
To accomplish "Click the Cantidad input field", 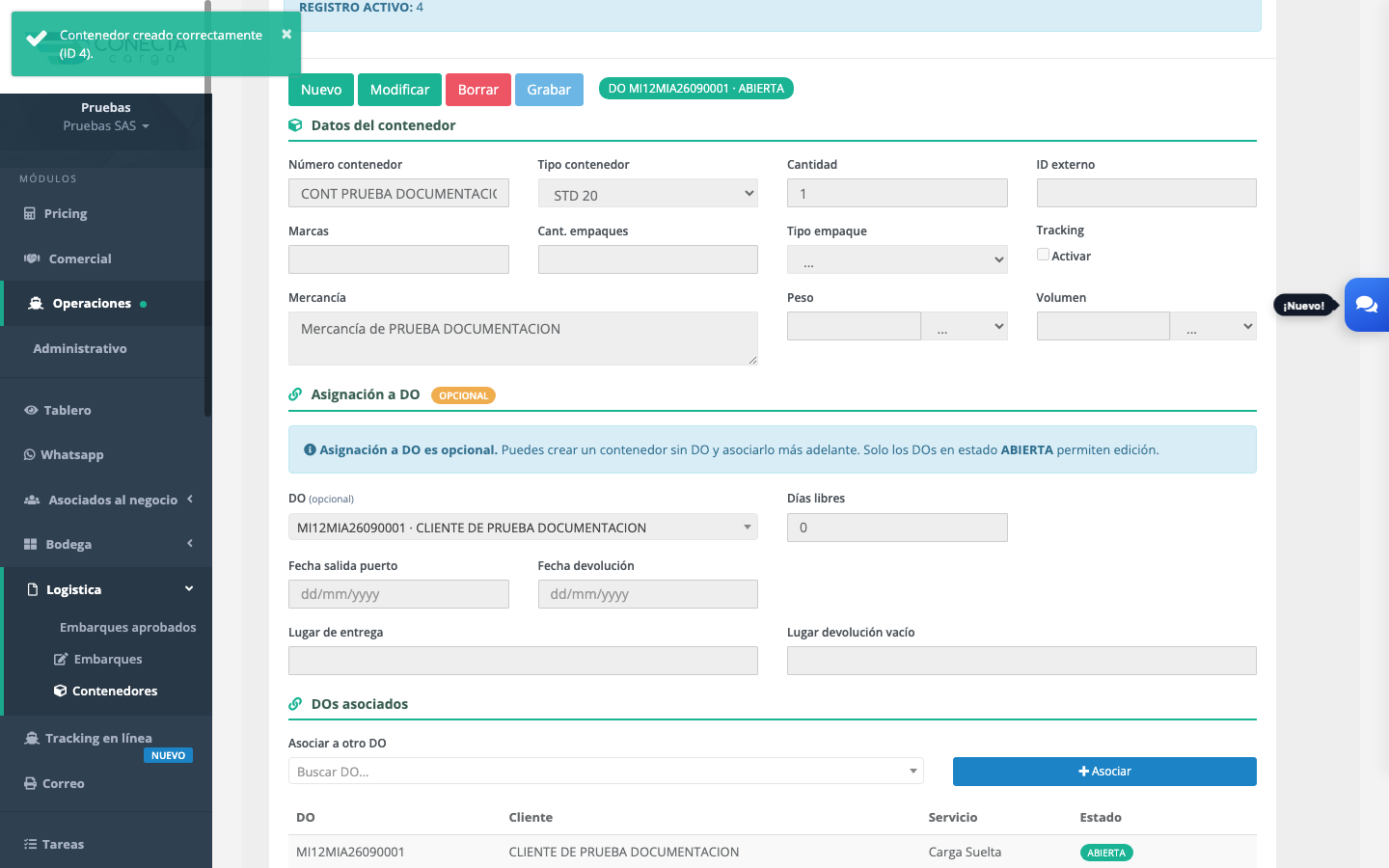I will [897, 193].
